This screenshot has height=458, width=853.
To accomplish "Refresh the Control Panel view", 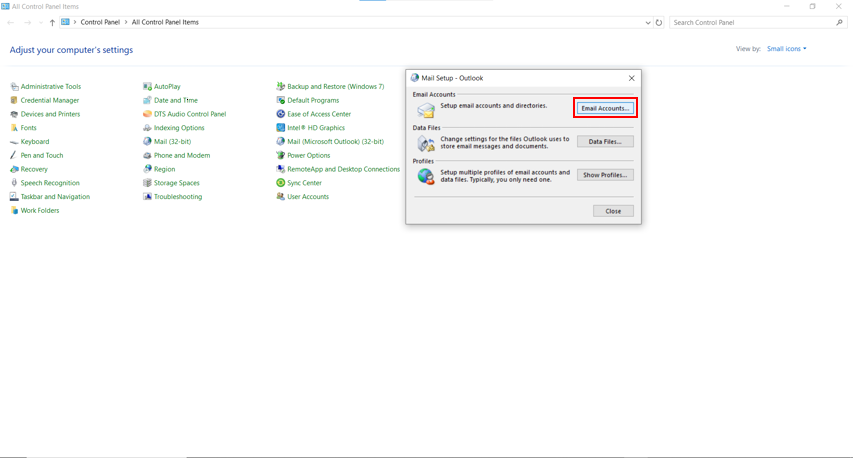I will click(659, 23).
